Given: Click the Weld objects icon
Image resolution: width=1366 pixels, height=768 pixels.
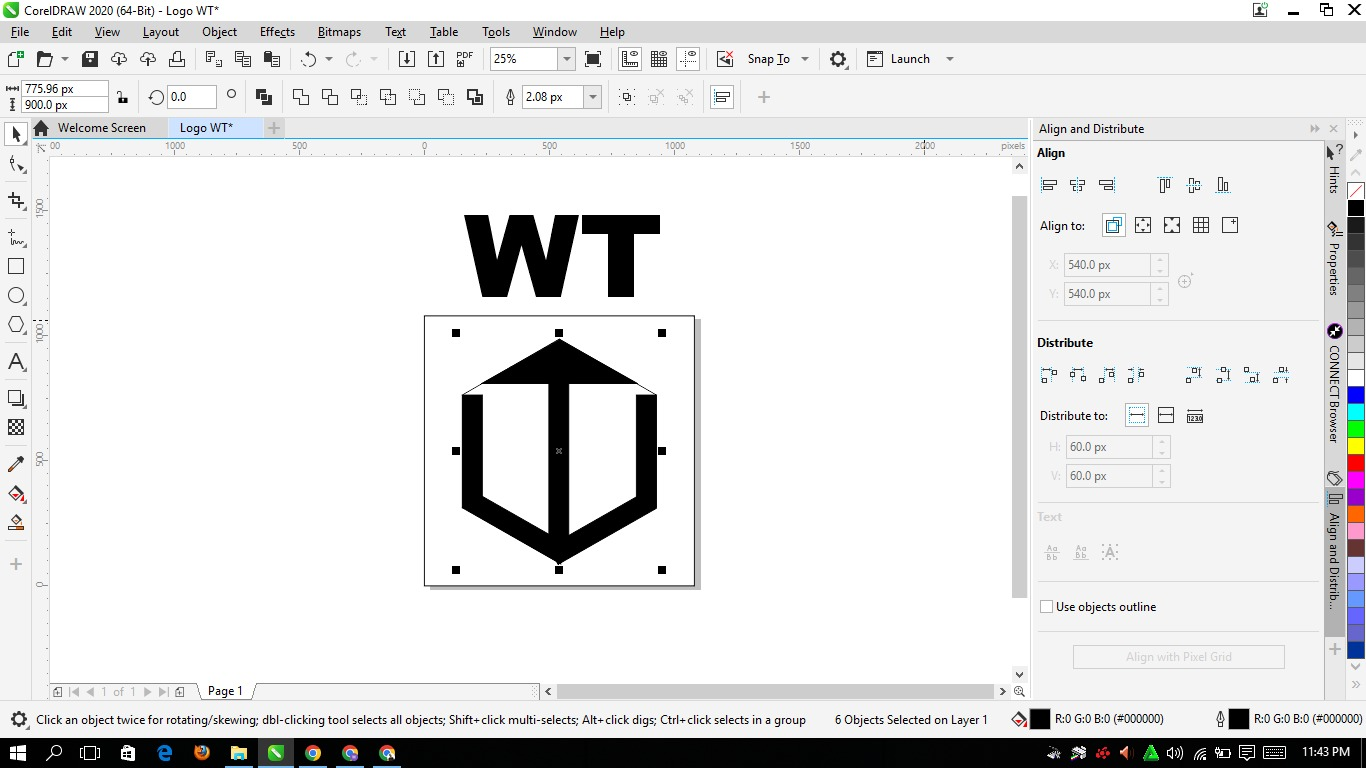Looking at the screenshot, I should click(300, 97).
